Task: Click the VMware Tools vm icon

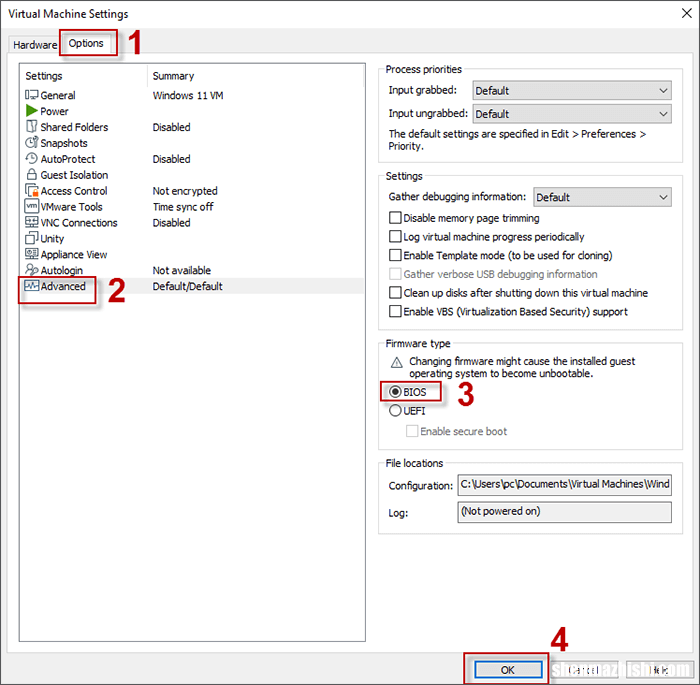Action: 32,206
